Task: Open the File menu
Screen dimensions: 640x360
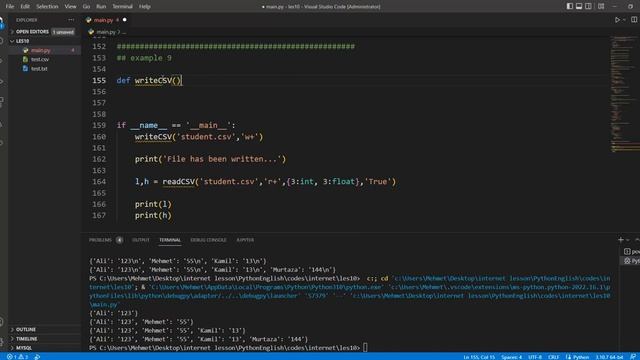Action: click(10, 7)
